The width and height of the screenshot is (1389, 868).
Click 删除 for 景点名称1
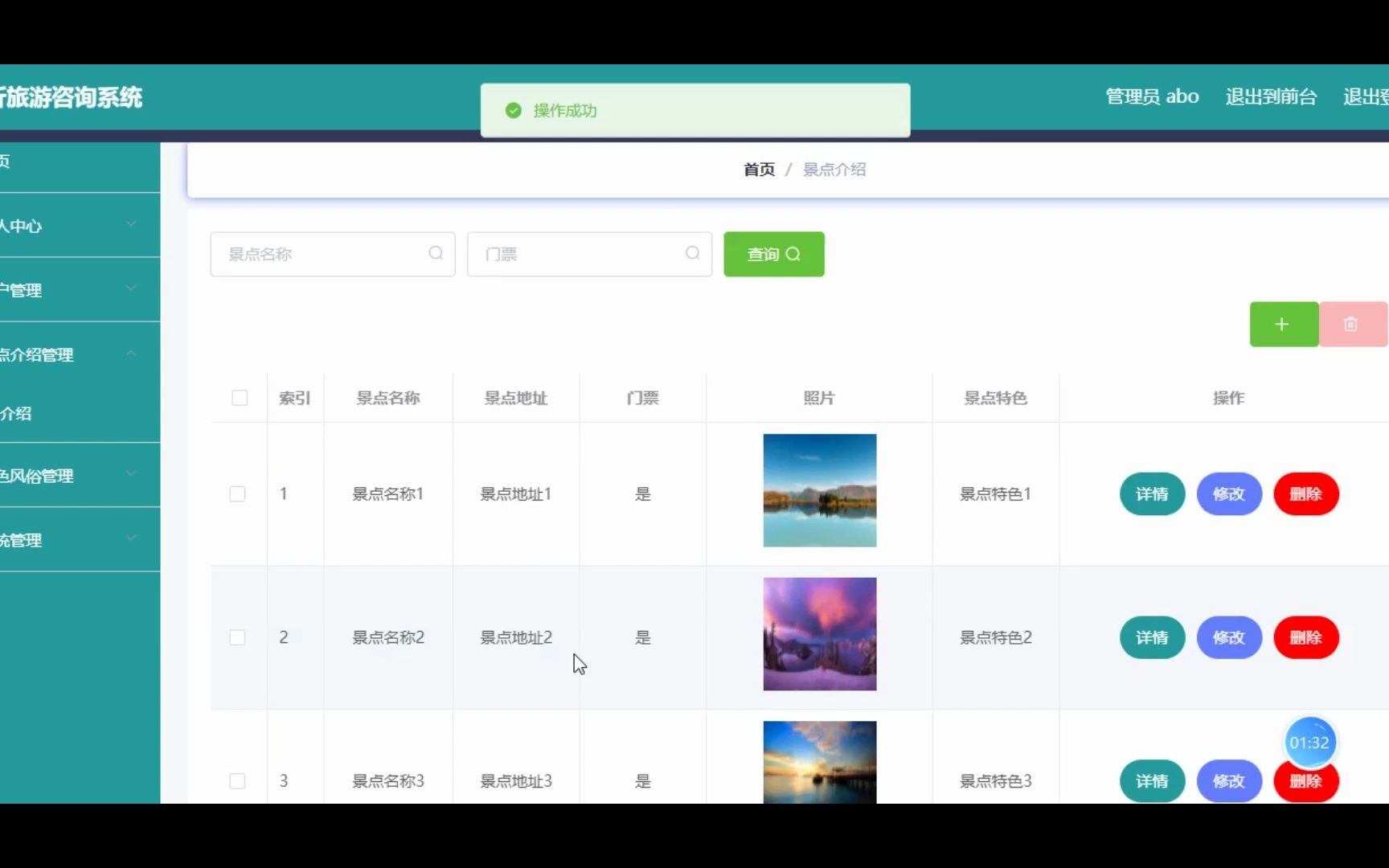click(x=1306, y=493)
